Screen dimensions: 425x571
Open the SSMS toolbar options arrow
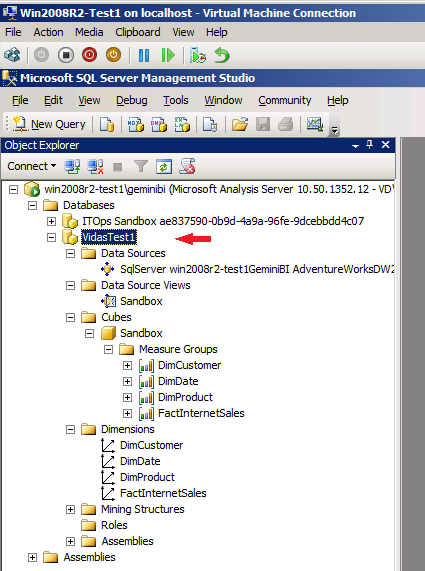click(334, 130)
